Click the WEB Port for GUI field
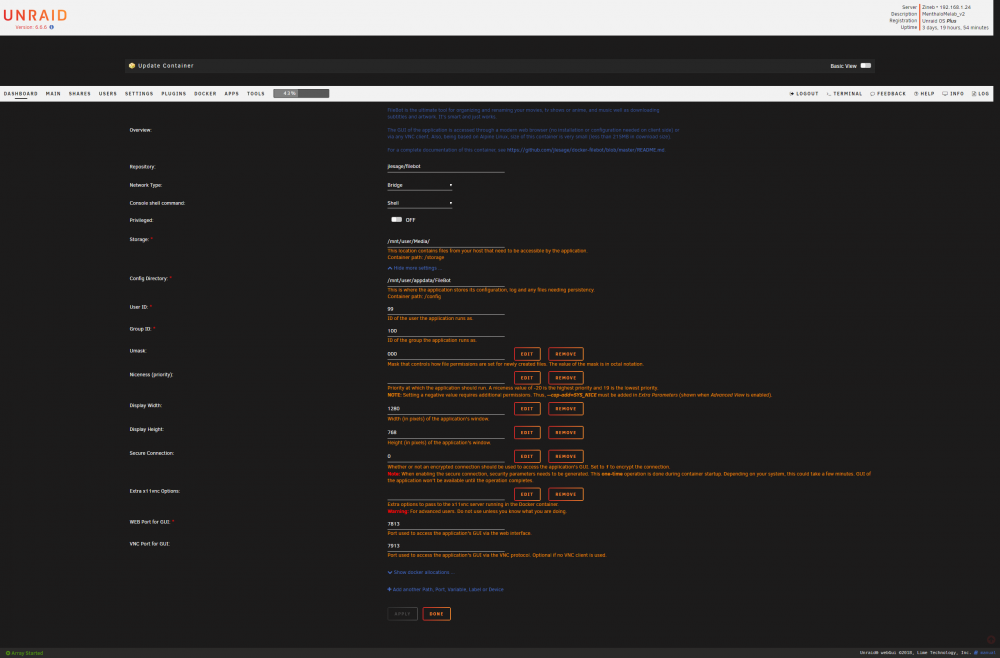 coord(446,524)
